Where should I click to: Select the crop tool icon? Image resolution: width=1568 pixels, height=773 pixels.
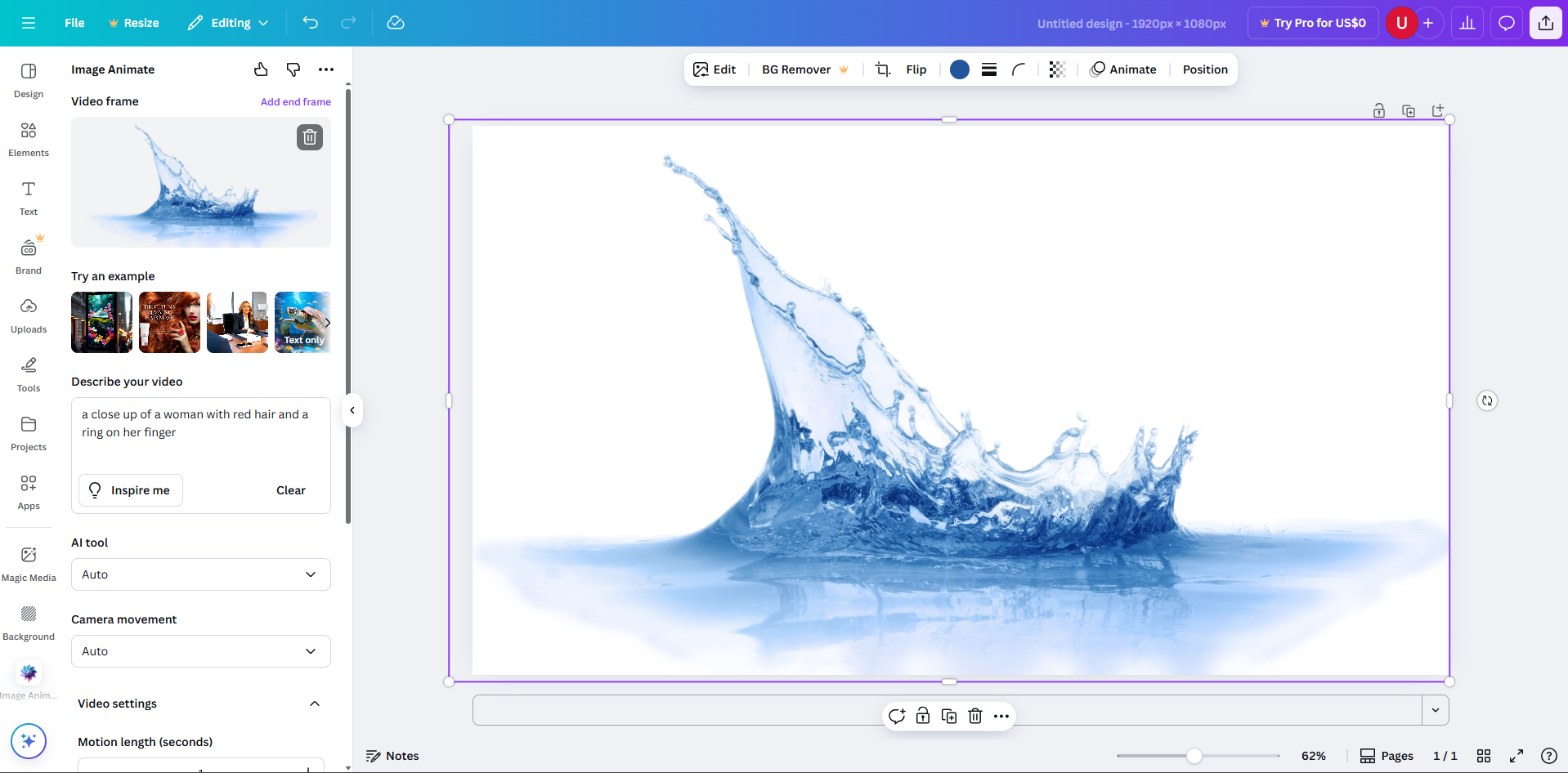pyautogui.click(x=883, y=69)
